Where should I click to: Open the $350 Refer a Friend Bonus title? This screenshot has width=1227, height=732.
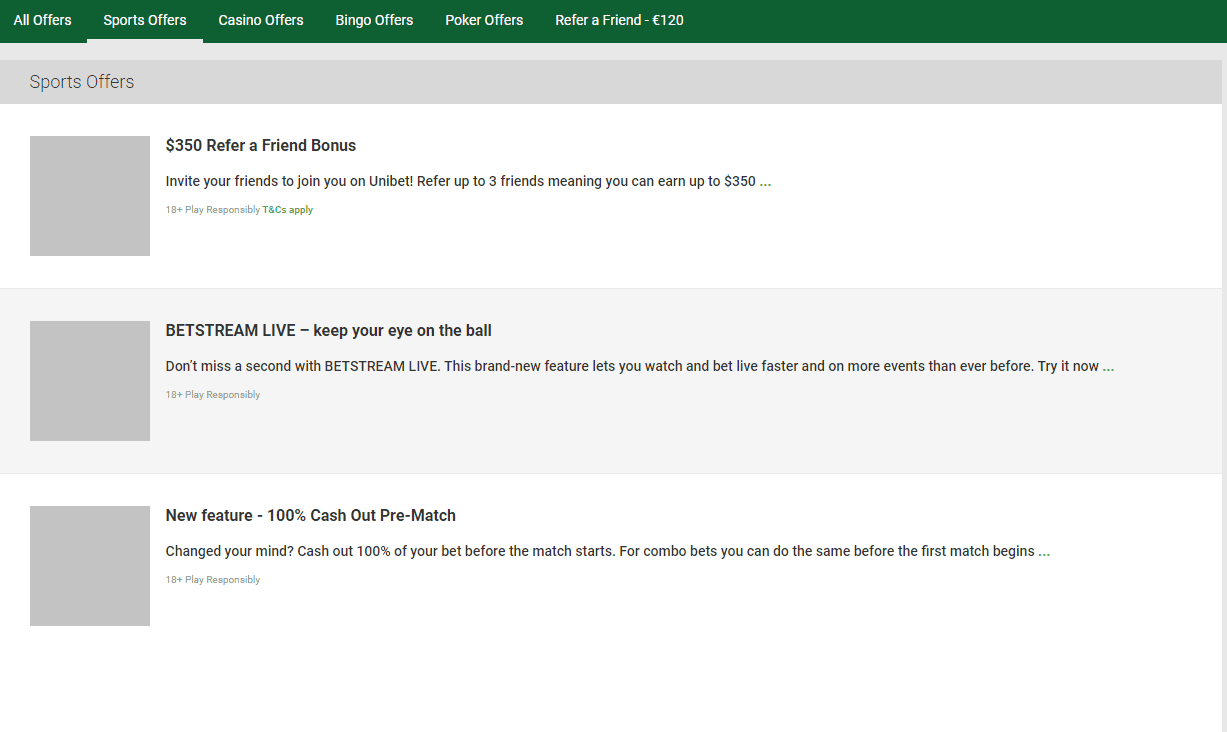(x=261, y=146)
